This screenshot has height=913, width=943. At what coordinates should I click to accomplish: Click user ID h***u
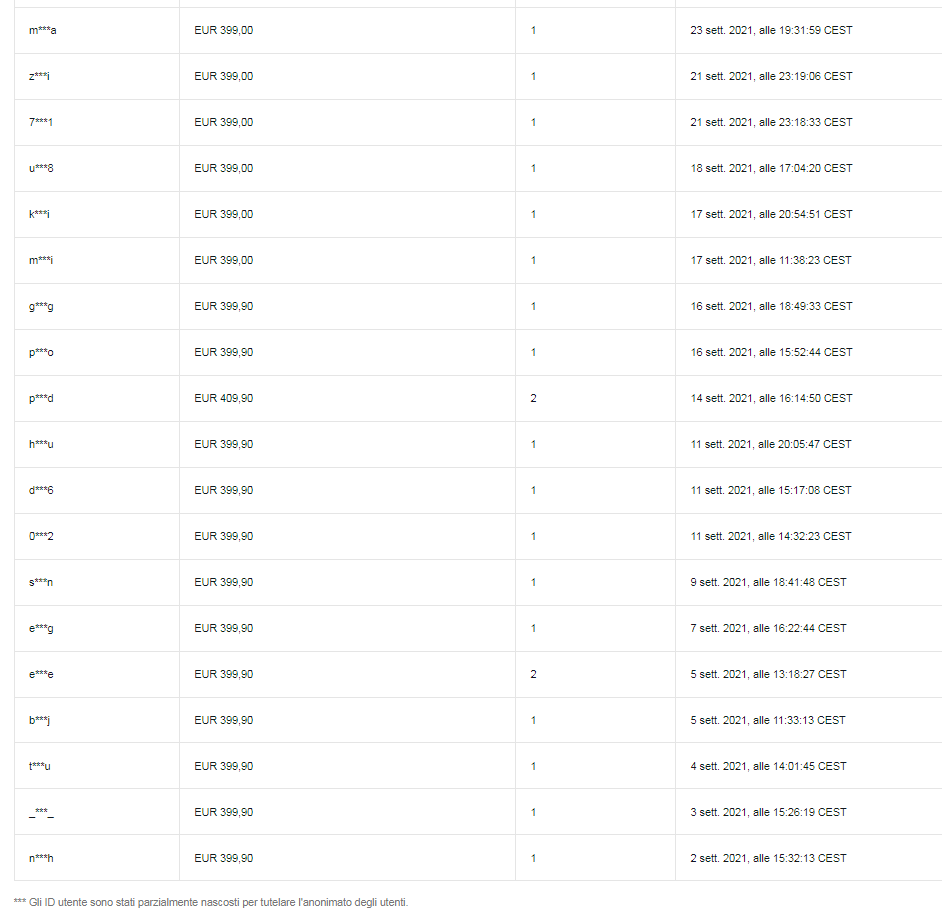(x=41, y=444)
